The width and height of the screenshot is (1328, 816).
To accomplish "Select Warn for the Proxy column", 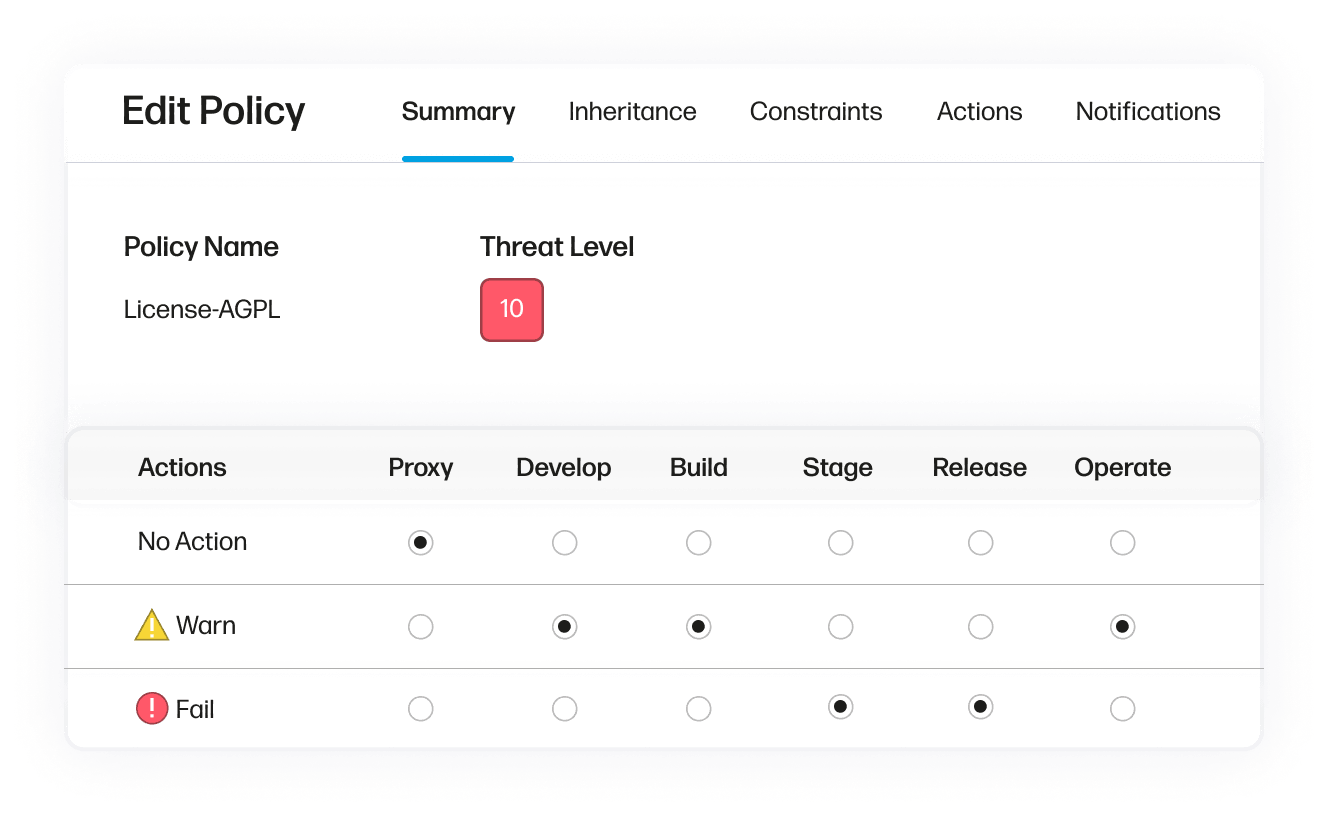I will coord(421,627).
